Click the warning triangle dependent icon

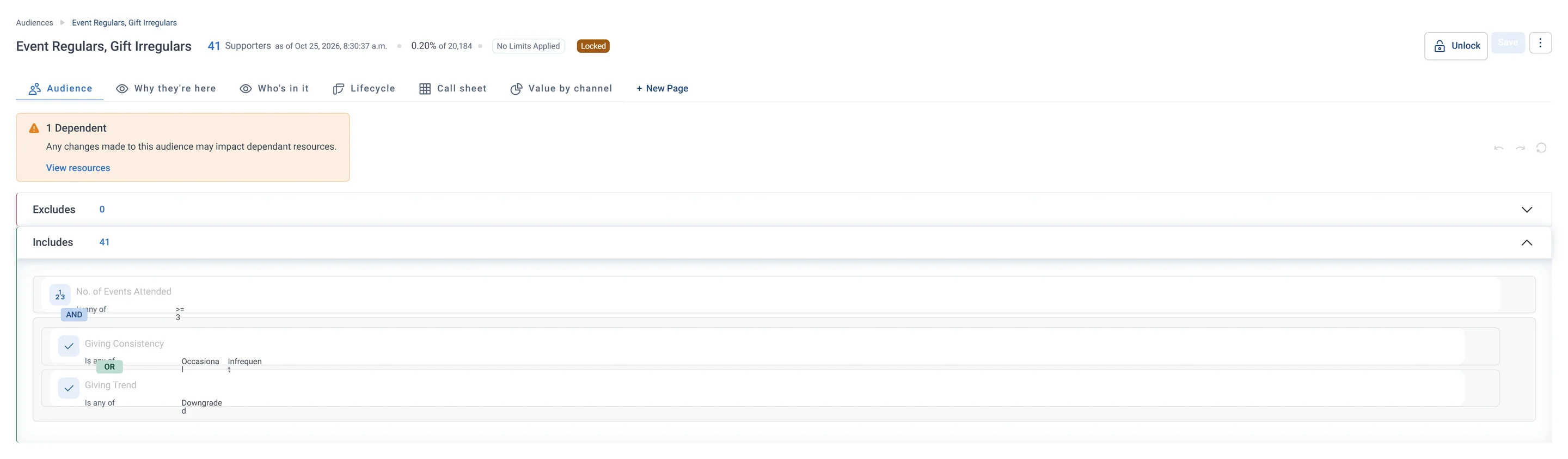[34, 128]
